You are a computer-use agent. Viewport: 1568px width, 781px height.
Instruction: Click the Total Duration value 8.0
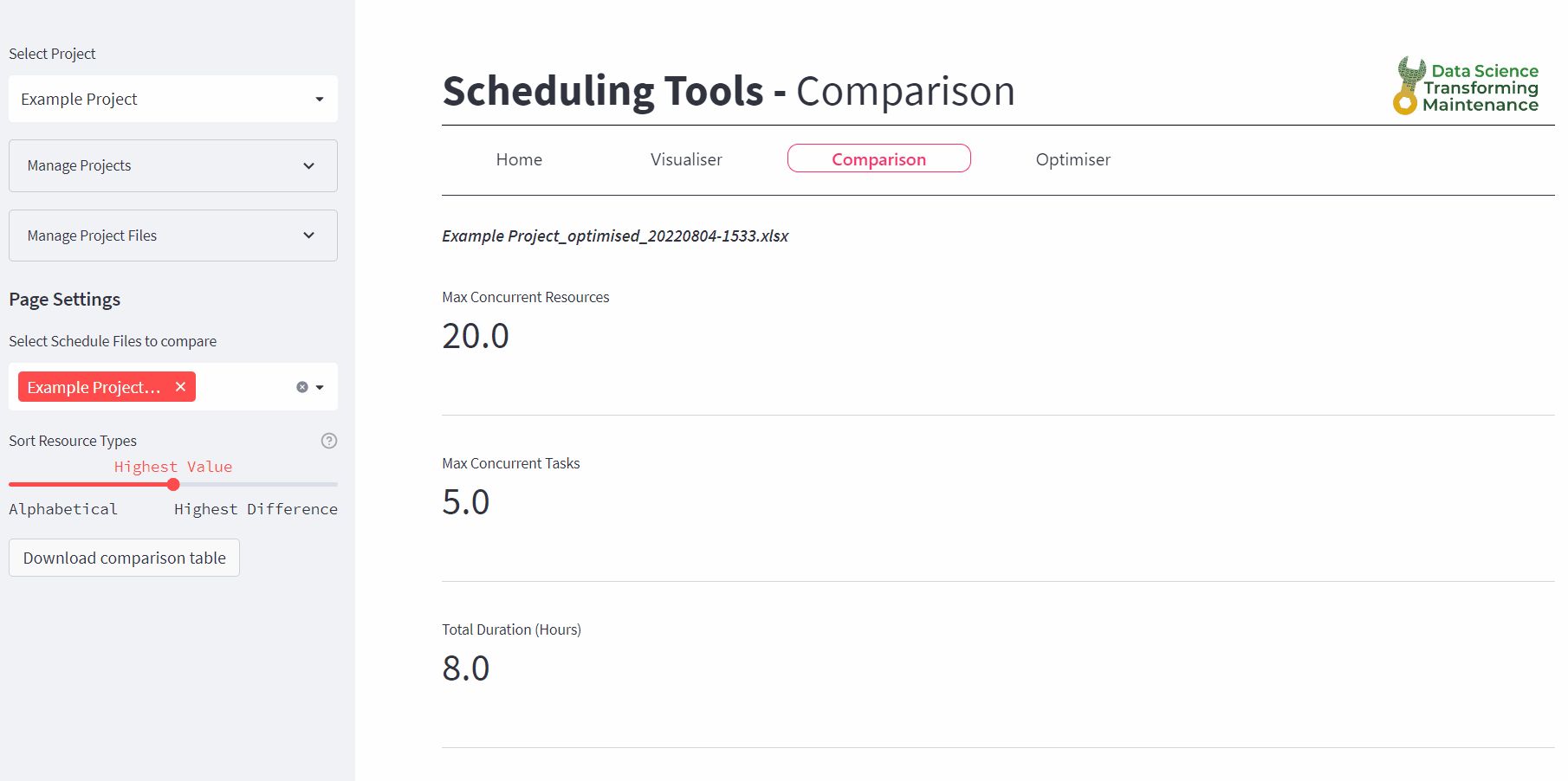point(466,668)
